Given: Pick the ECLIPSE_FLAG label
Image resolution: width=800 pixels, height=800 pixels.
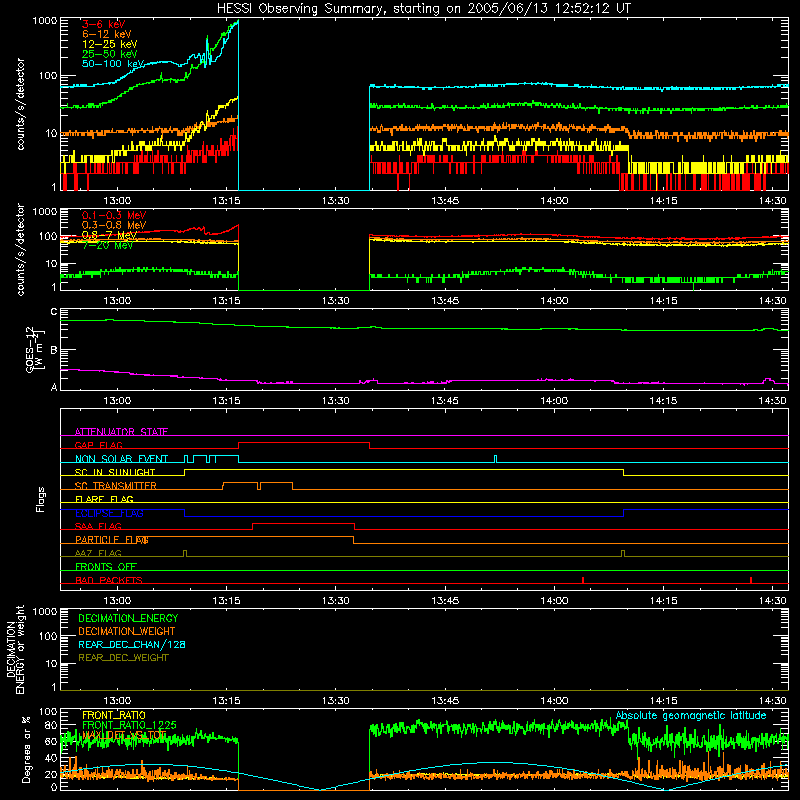Looking at the screenshot, I should click(110, 513).
